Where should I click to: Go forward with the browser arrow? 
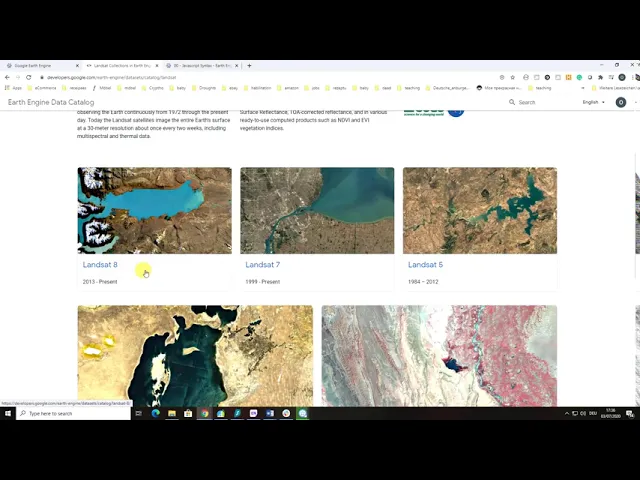pyautogui.click(x=18, y=77)
